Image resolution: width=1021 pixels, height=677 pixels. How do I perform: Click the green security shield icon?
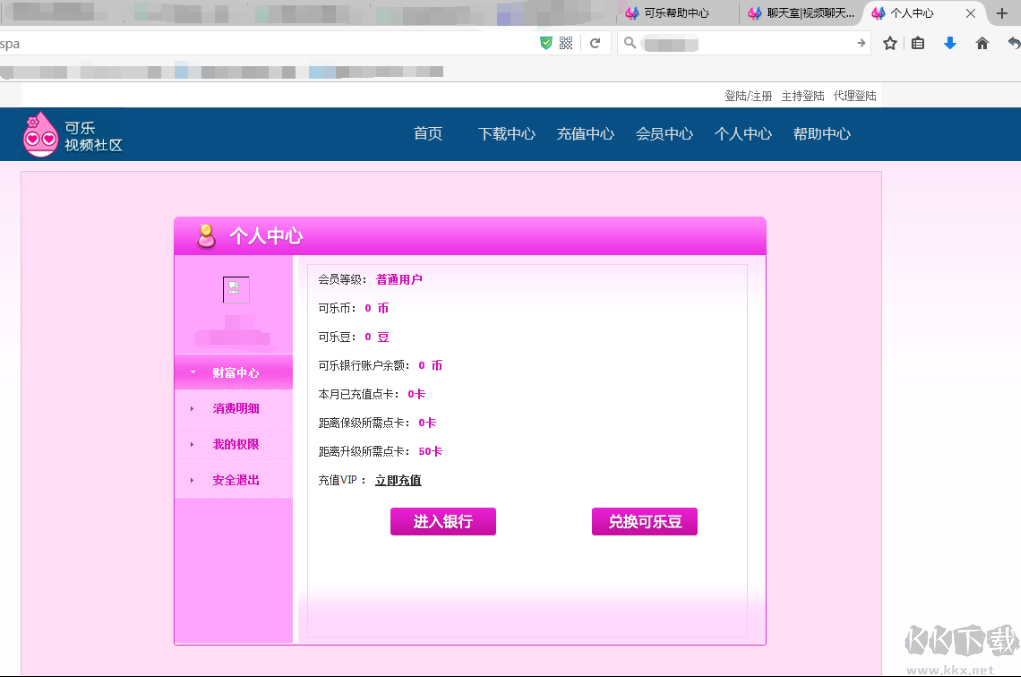click(x=545, y=43)
